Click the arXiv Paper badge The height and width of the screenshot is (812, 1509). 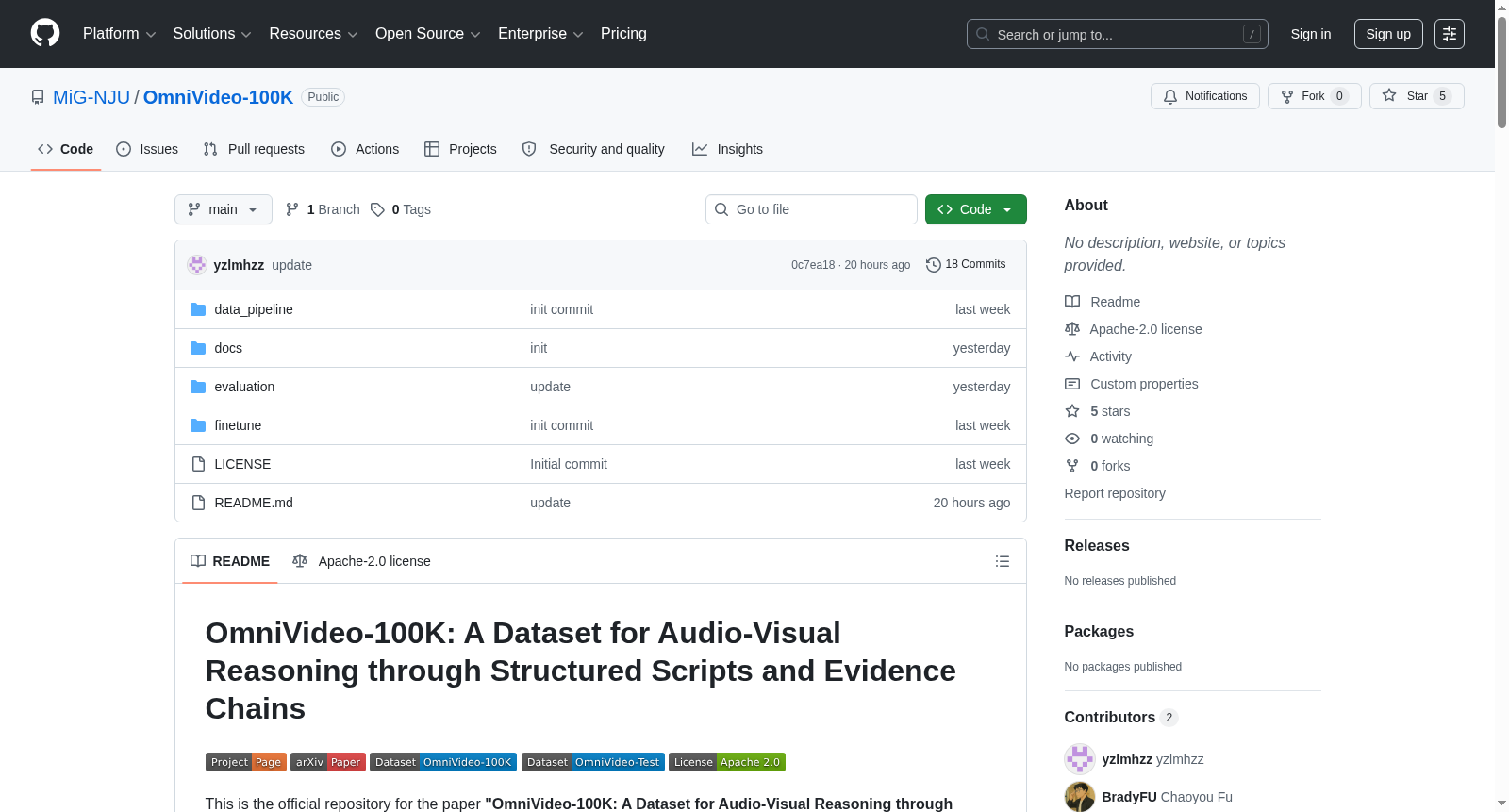click(328, 762)
